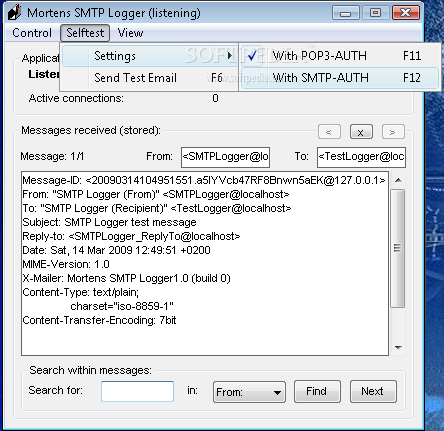Viewport: 444px width, 431px height.
Task: Open the search 'in:' From dropdown
Action: coord(249,392)
